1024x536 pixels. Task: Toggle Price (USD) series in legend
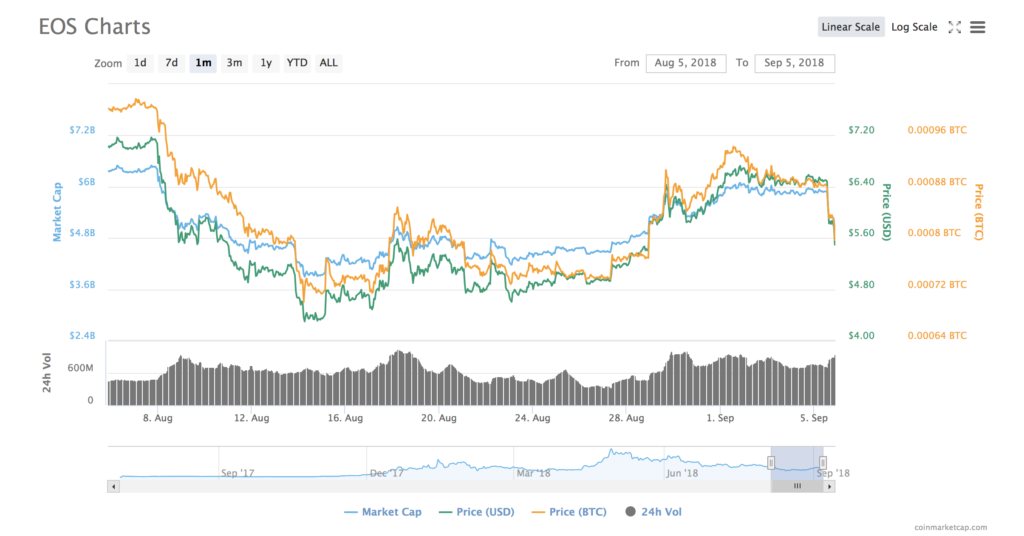(478, 512)
